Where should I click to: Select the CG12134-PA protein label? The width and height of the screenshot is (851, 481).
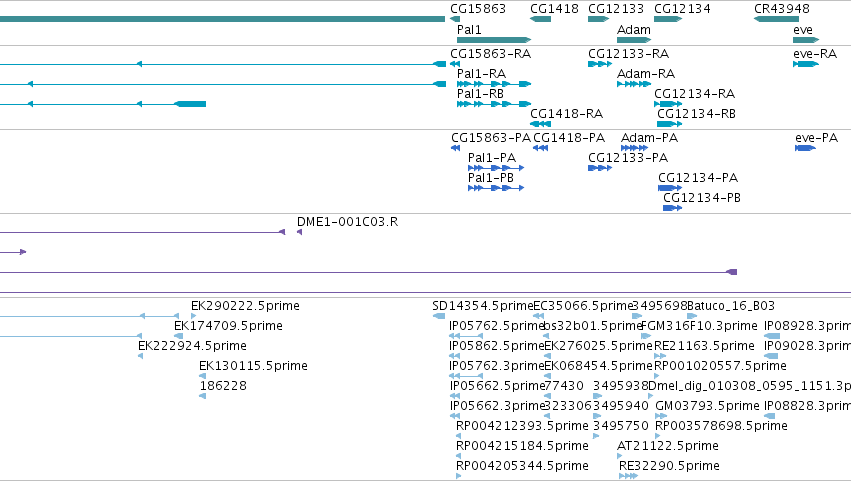[698, 178]
